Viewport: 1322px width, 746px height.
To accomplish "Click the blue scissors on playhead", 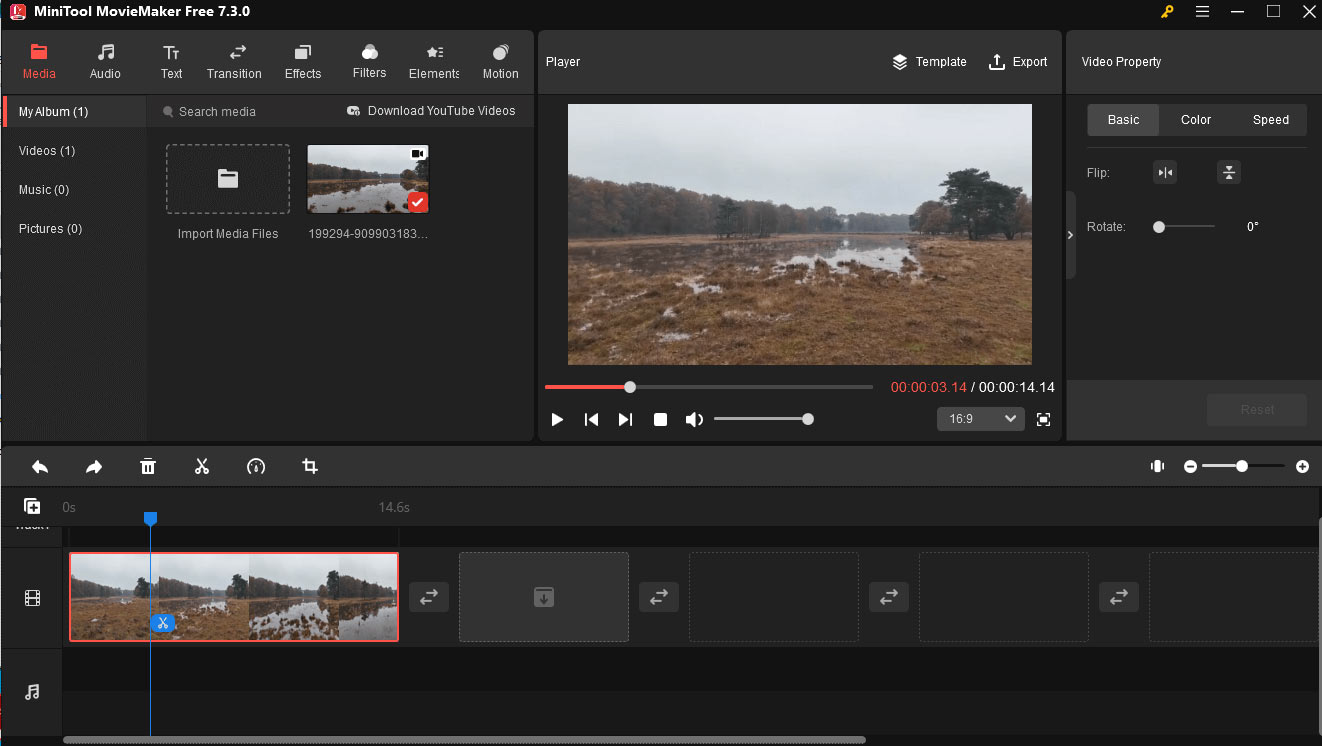I will (162, 623).
